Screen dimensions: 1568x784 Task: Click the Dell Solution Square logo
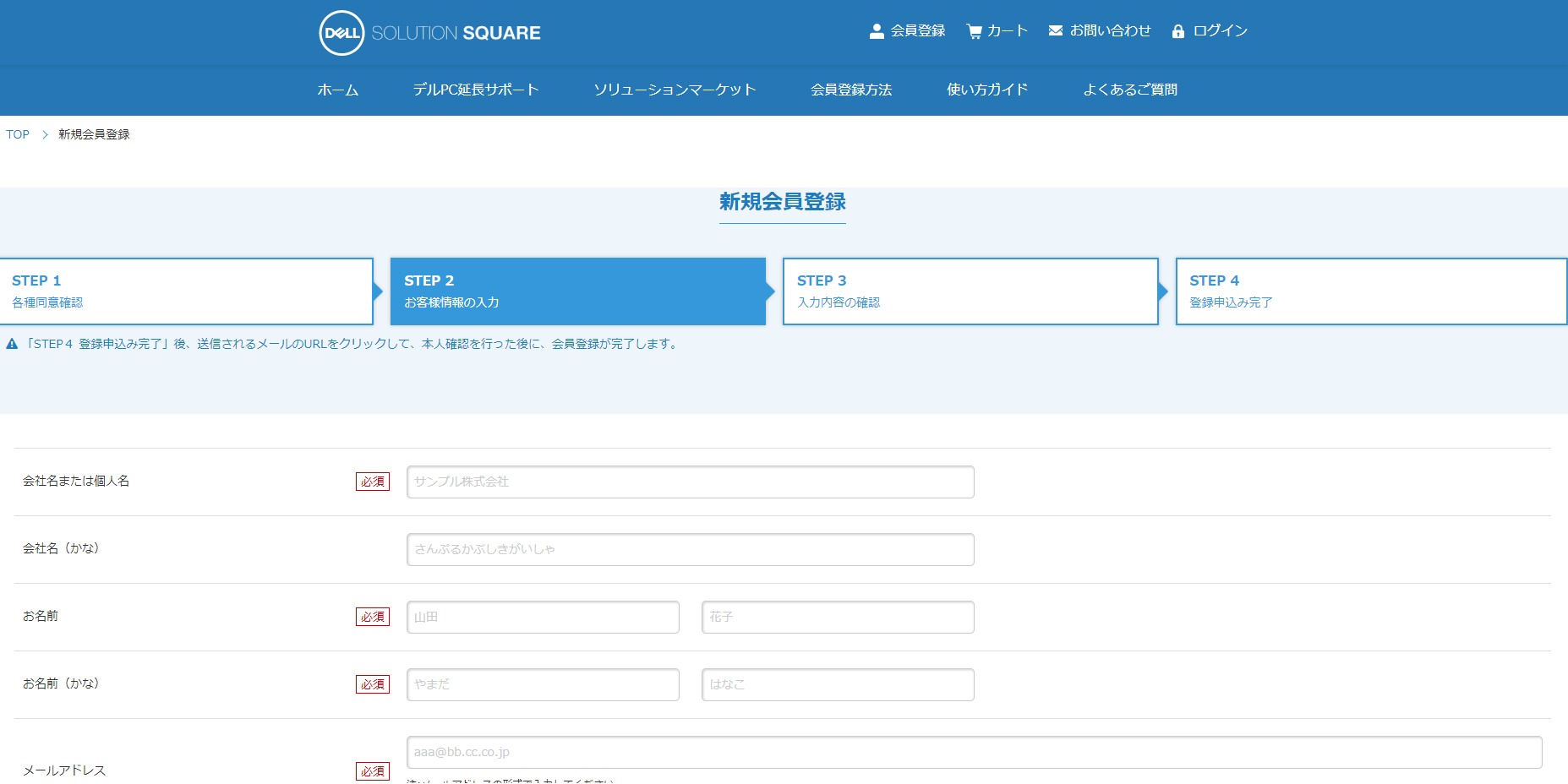pos(429,33)
